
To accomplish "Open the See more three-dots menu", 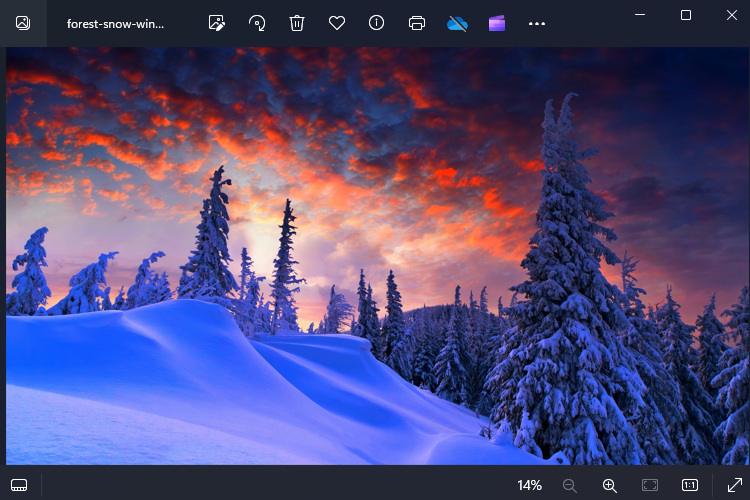I will tap(537, 23).
